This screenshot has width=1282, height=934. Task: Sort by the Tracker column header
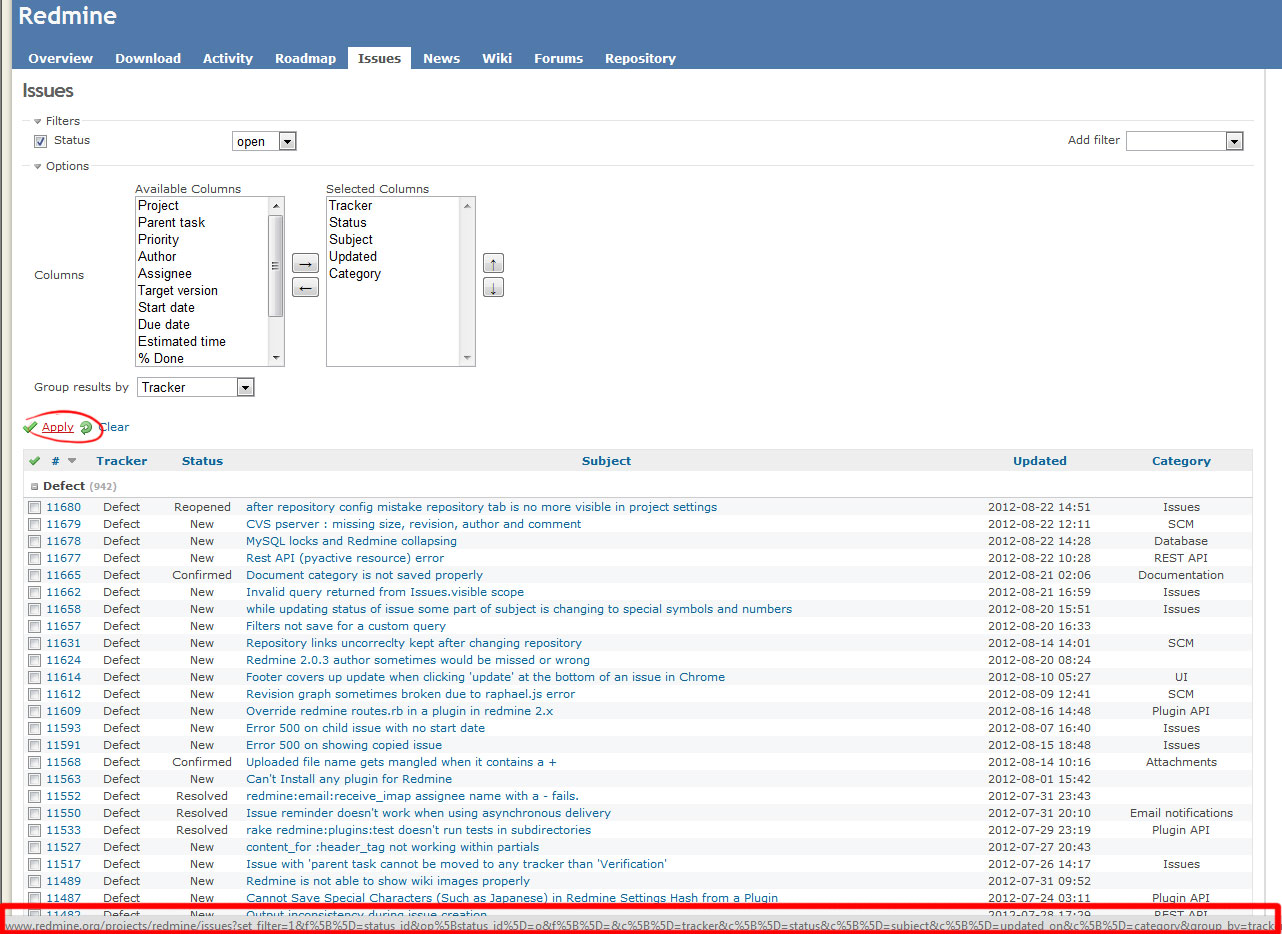[122, 461]
